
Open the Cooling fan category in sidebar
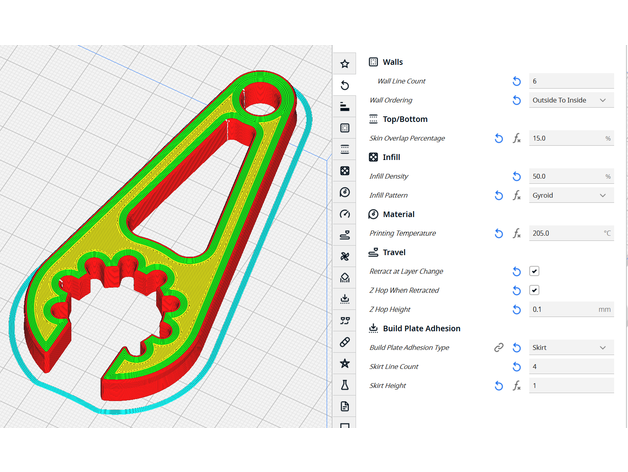coord(345,256)
